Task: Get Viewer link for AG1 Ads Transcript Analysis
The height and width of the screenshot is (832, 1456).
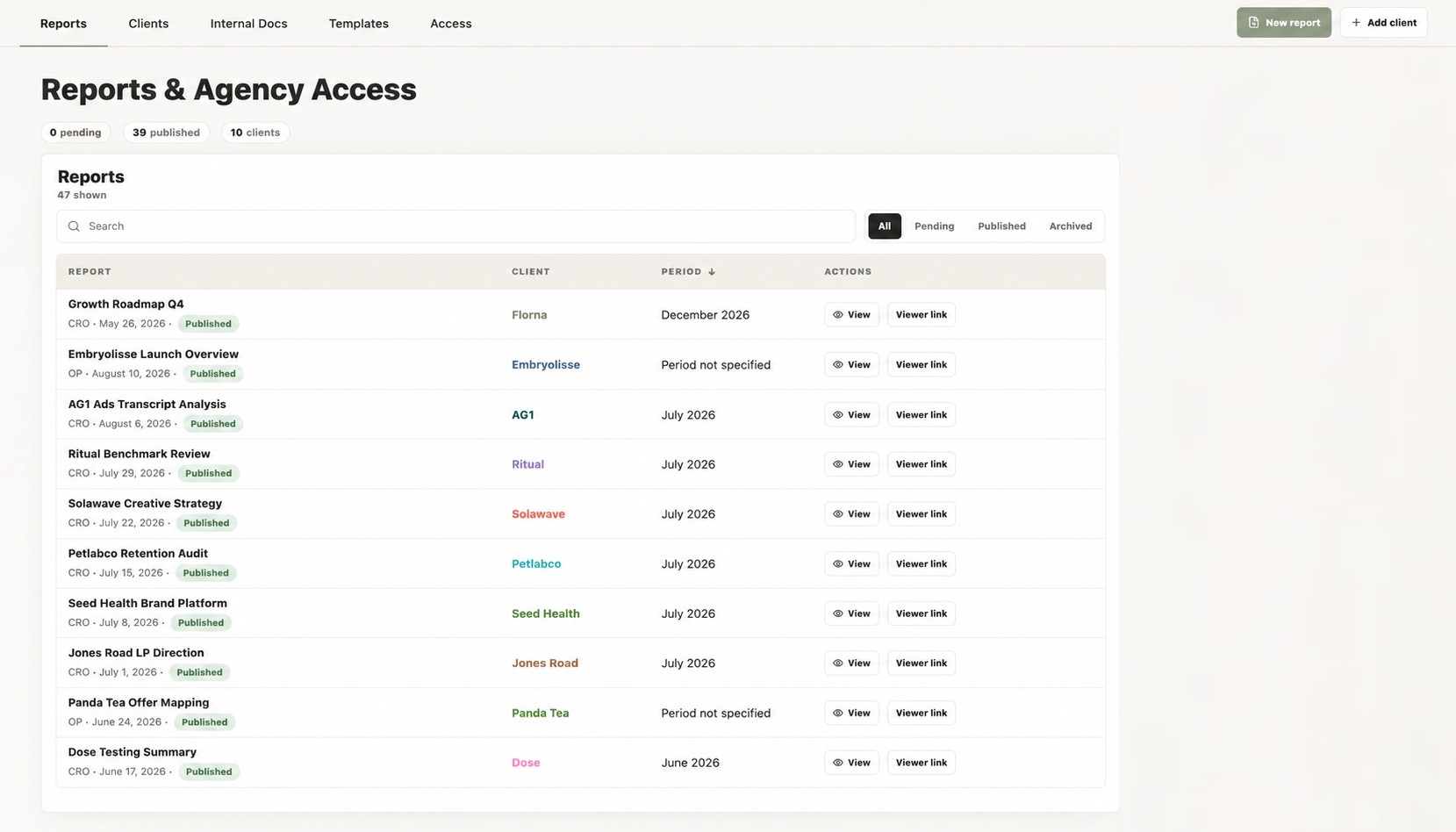Action: pyautogui.click(x=922, y=415)
